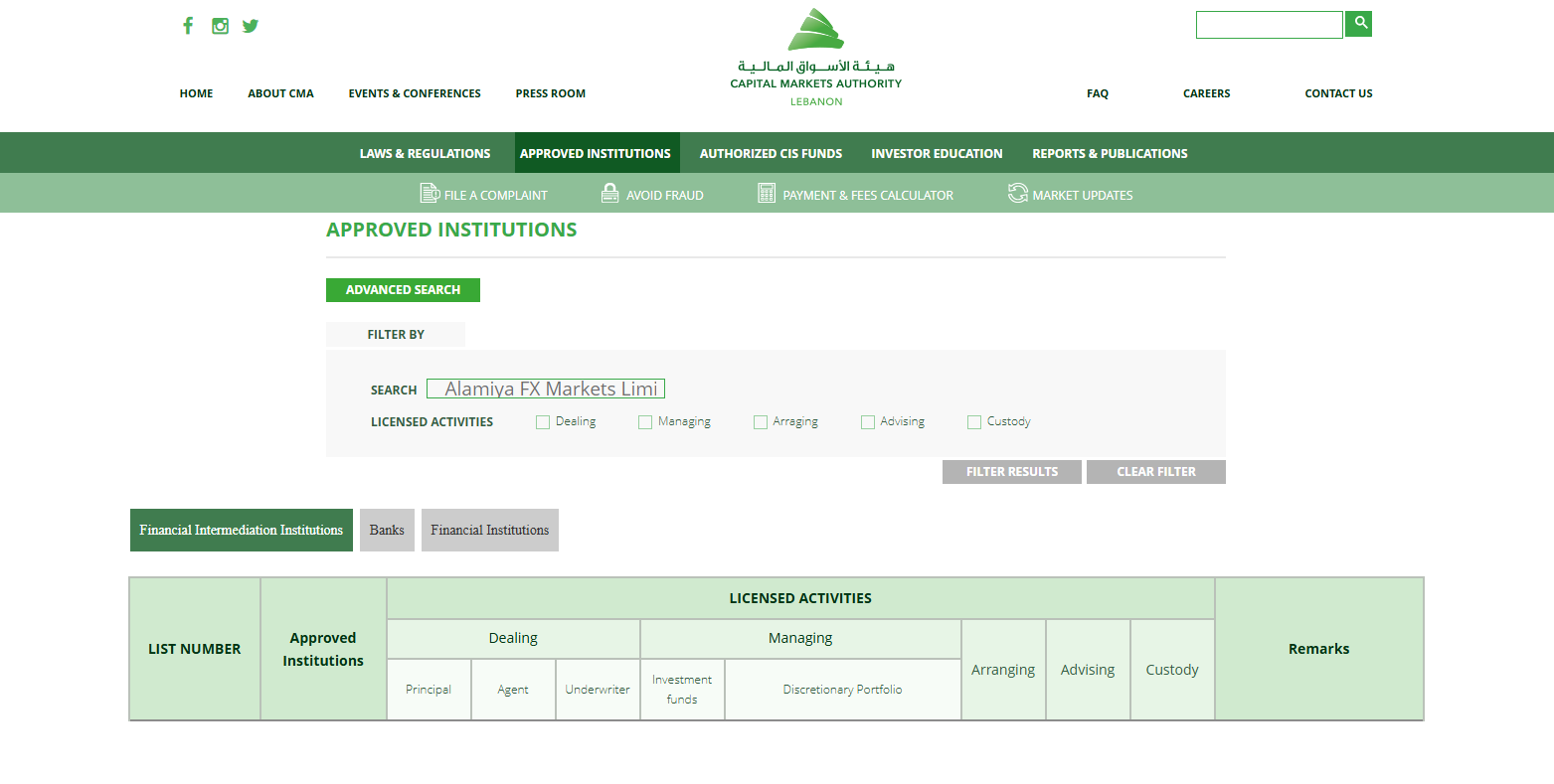Click the institution name search field
1554x784 pixels.
click(x=546, y=389)
